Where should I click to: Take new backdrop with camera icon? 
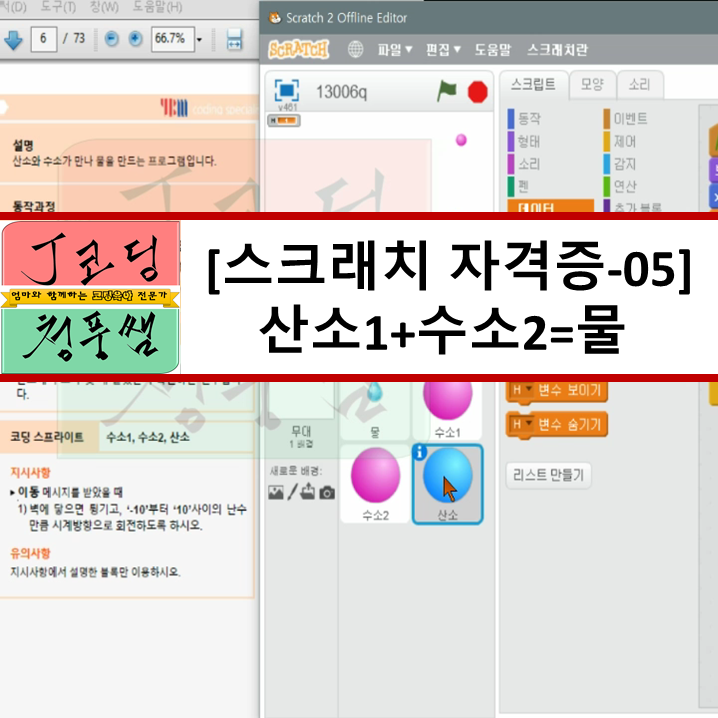[327, 493]
